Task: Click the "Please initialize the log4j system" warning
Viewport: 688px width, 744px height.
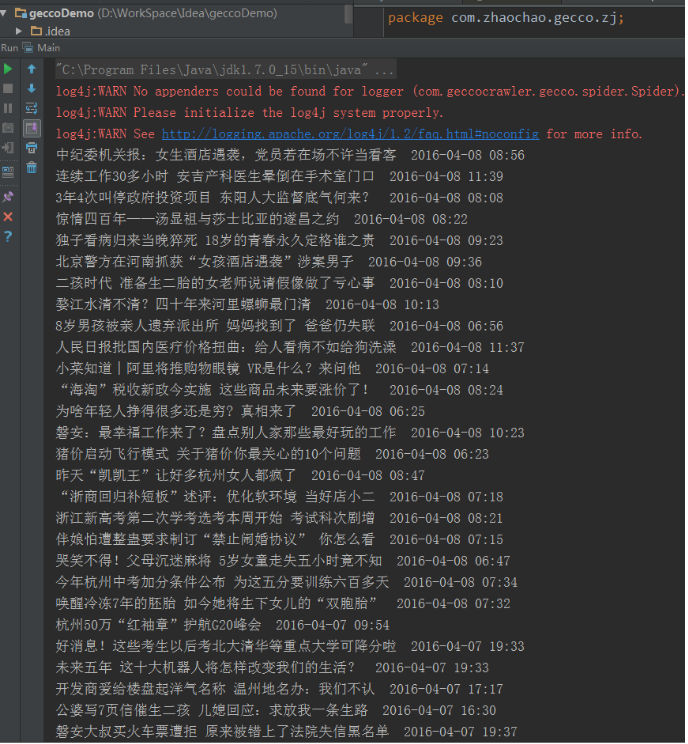Action: 250,113
